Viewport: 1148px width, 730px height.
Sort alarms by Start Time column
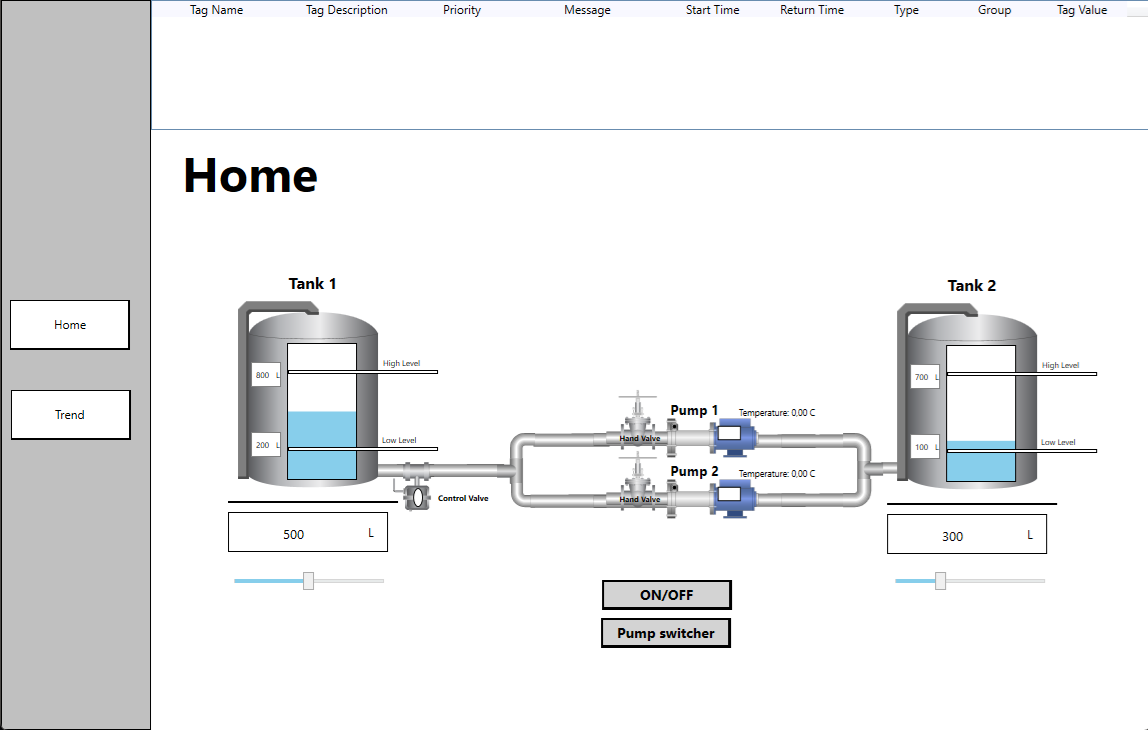(712, 10)
